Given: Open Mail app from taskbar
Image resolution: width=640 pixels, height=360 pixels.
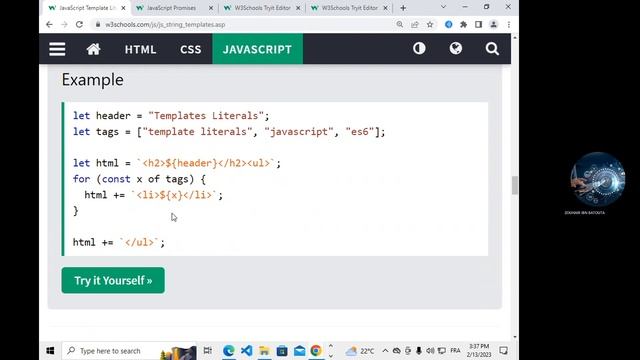Looking at the screenshot, I should [x=299, y=350].
